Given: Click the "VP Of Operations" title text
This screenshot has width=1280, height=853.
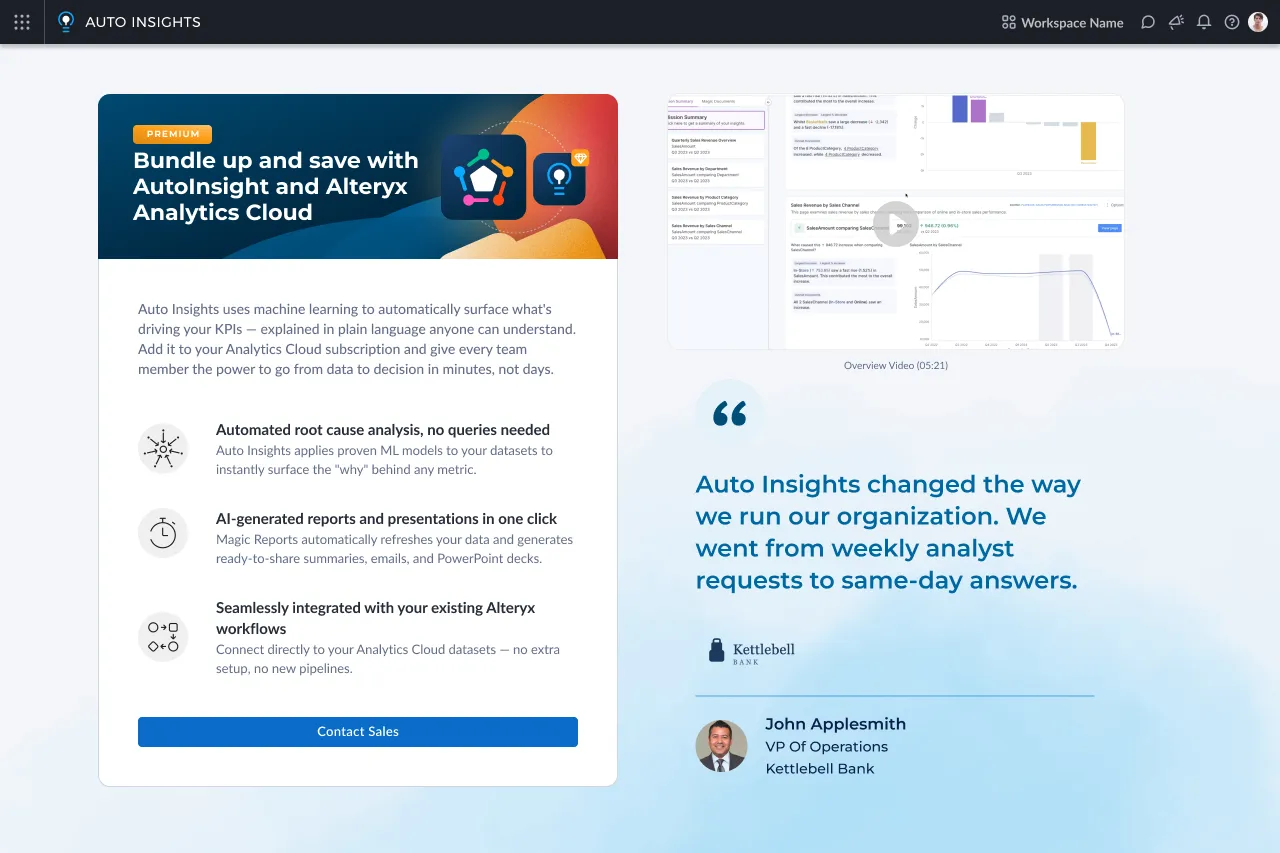Looking at the screenshot, I should (827, 747).
